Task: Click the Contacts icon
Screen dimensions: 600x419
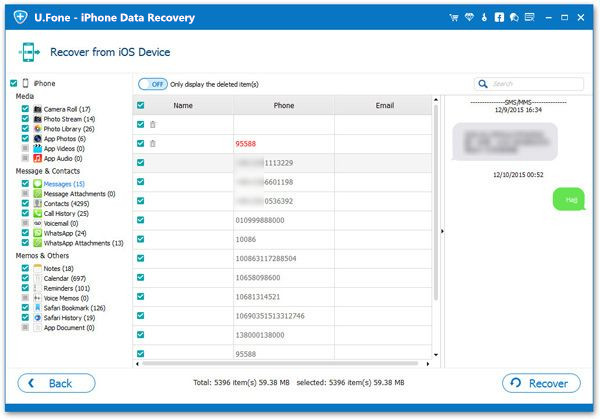Action: coord(38,204)
